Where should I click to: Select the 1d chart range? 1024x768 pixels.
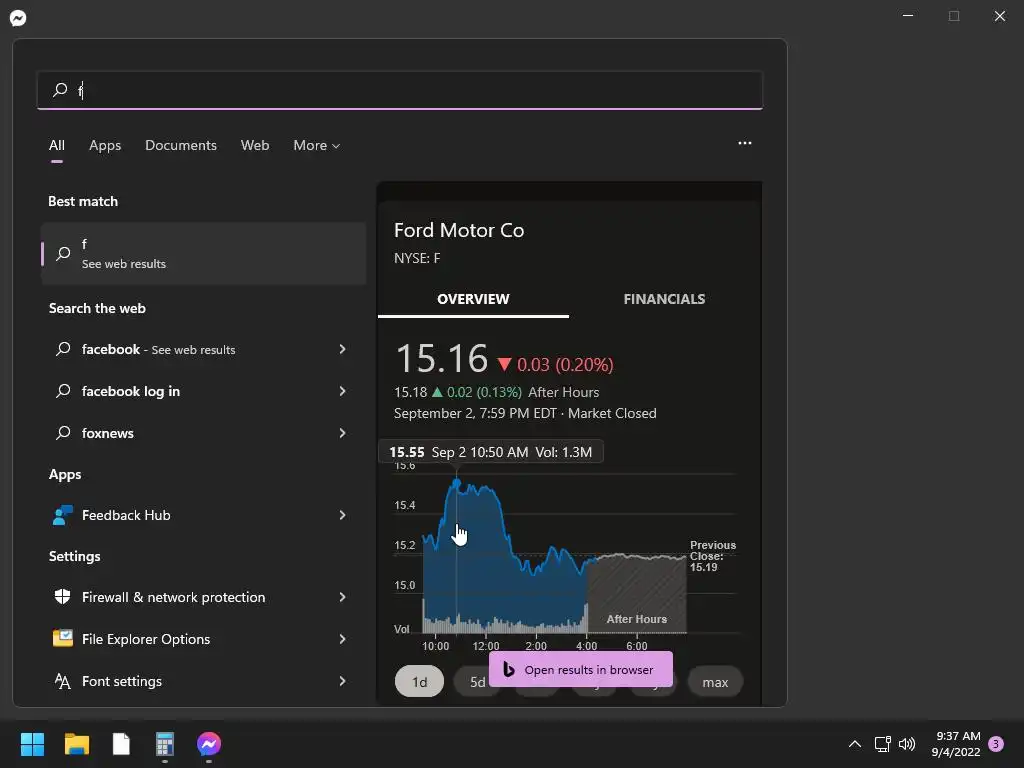point(419,682)
